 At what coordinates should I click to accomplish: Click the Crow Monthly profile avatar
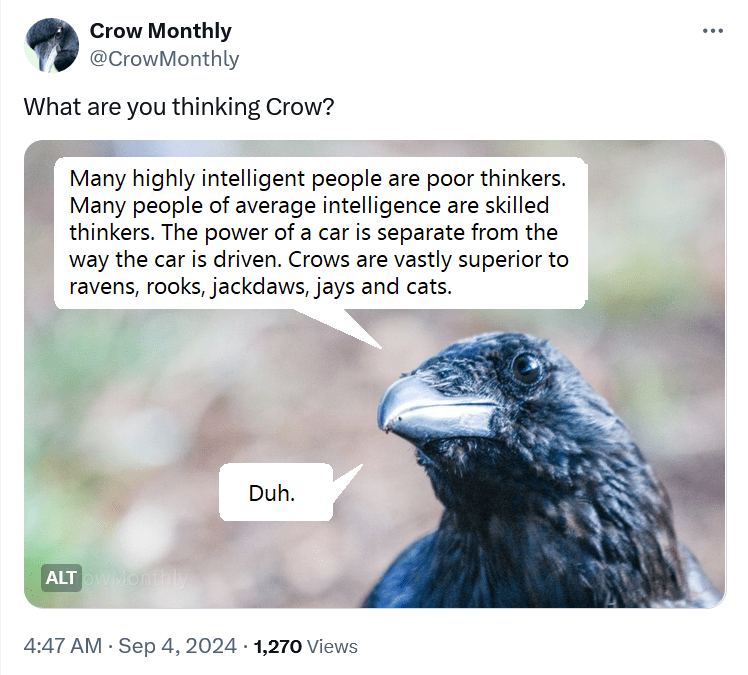click(51, 46)
